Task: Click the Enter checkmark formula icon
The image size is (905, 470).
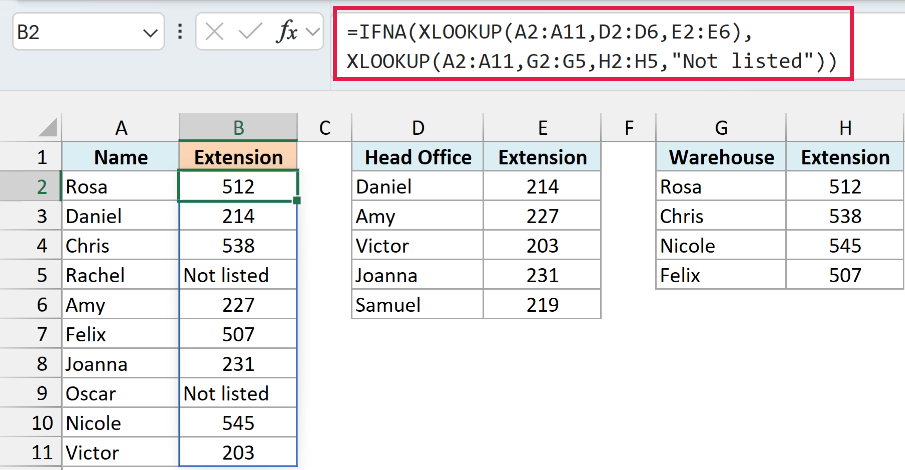Action: pyautogui.click(x=250, y=32)
